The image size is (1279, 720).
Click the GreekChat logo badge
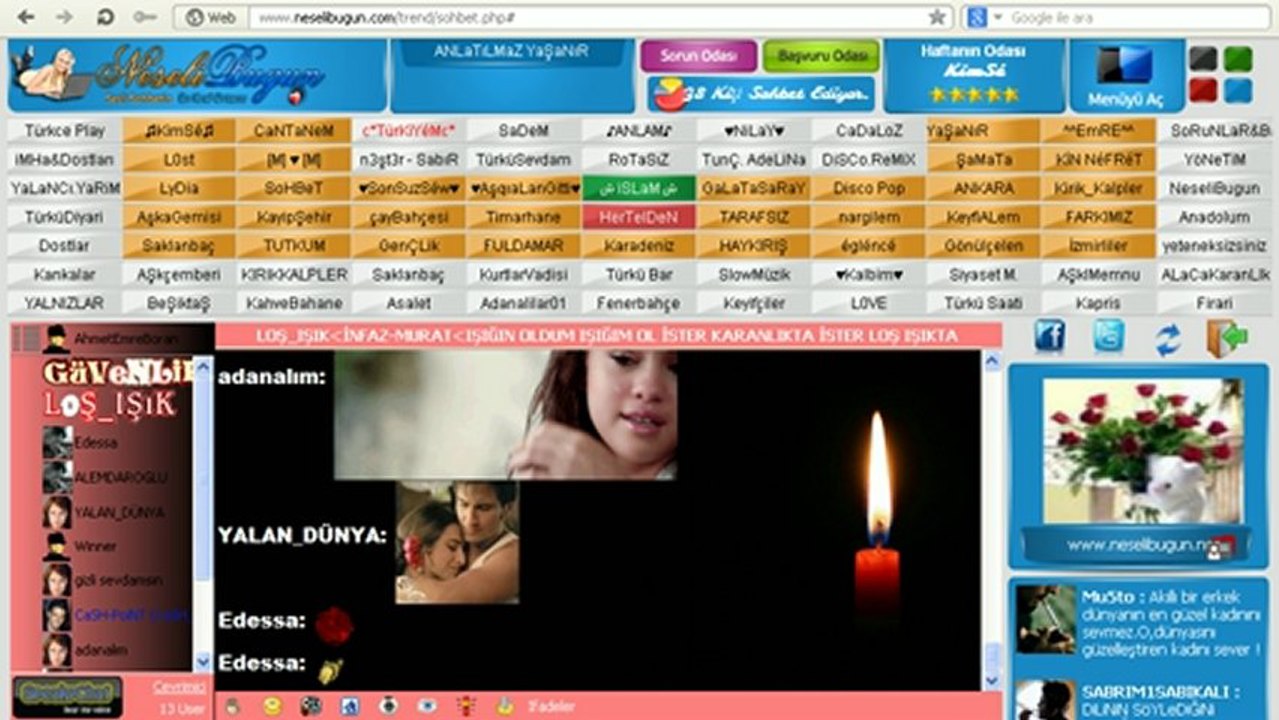(67, 697)
